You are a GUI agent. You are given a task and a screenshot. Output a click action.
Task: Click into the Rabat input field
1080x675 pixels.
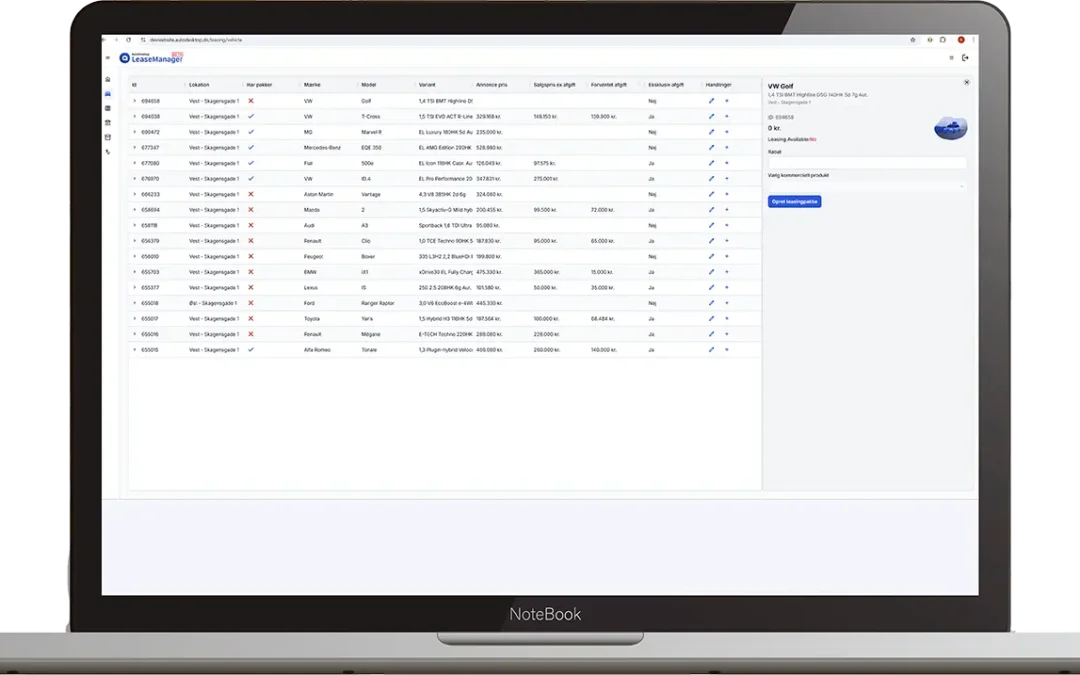(x=867, y=162)
